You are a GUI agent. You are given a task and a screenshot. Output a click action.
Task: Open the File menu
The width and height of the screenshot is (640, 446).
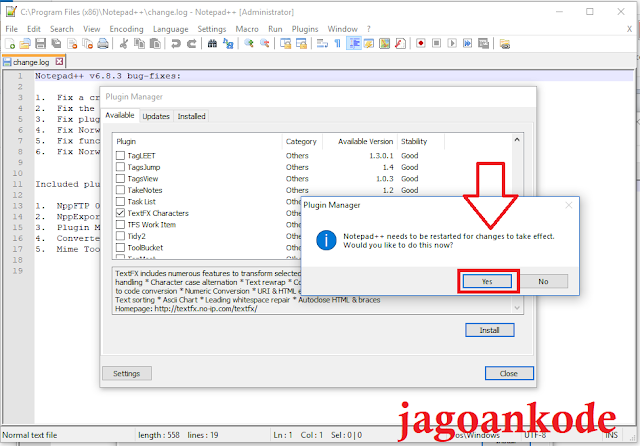[x=11, y=29]
